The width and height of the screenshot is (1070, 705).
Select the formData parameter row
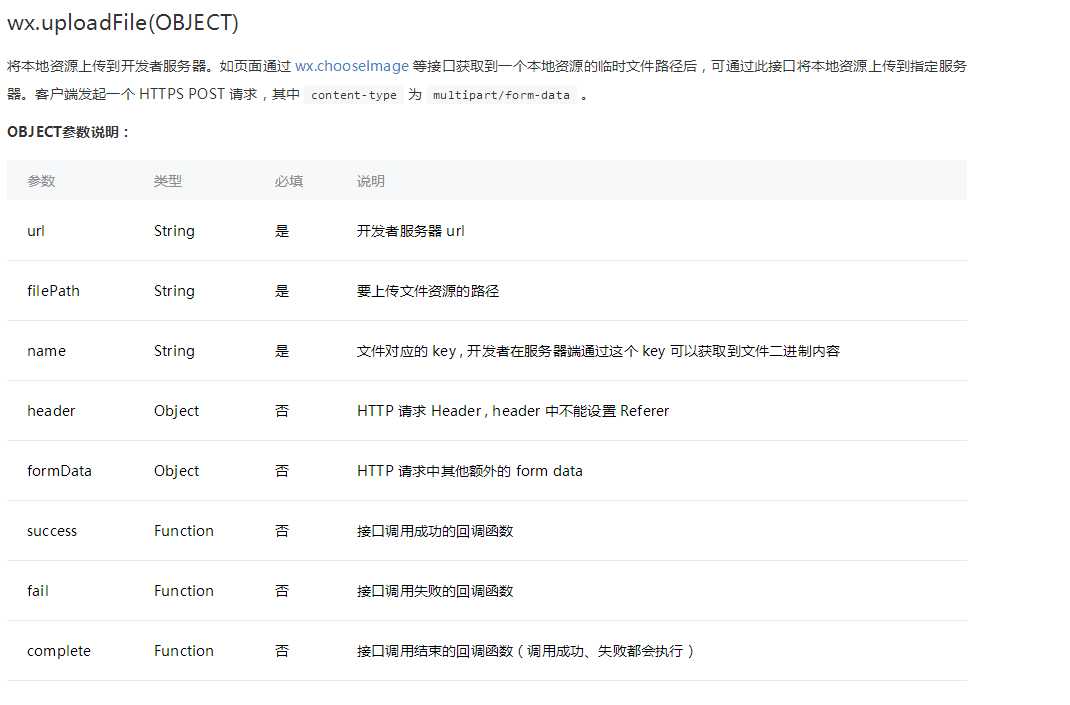[58, 470]
